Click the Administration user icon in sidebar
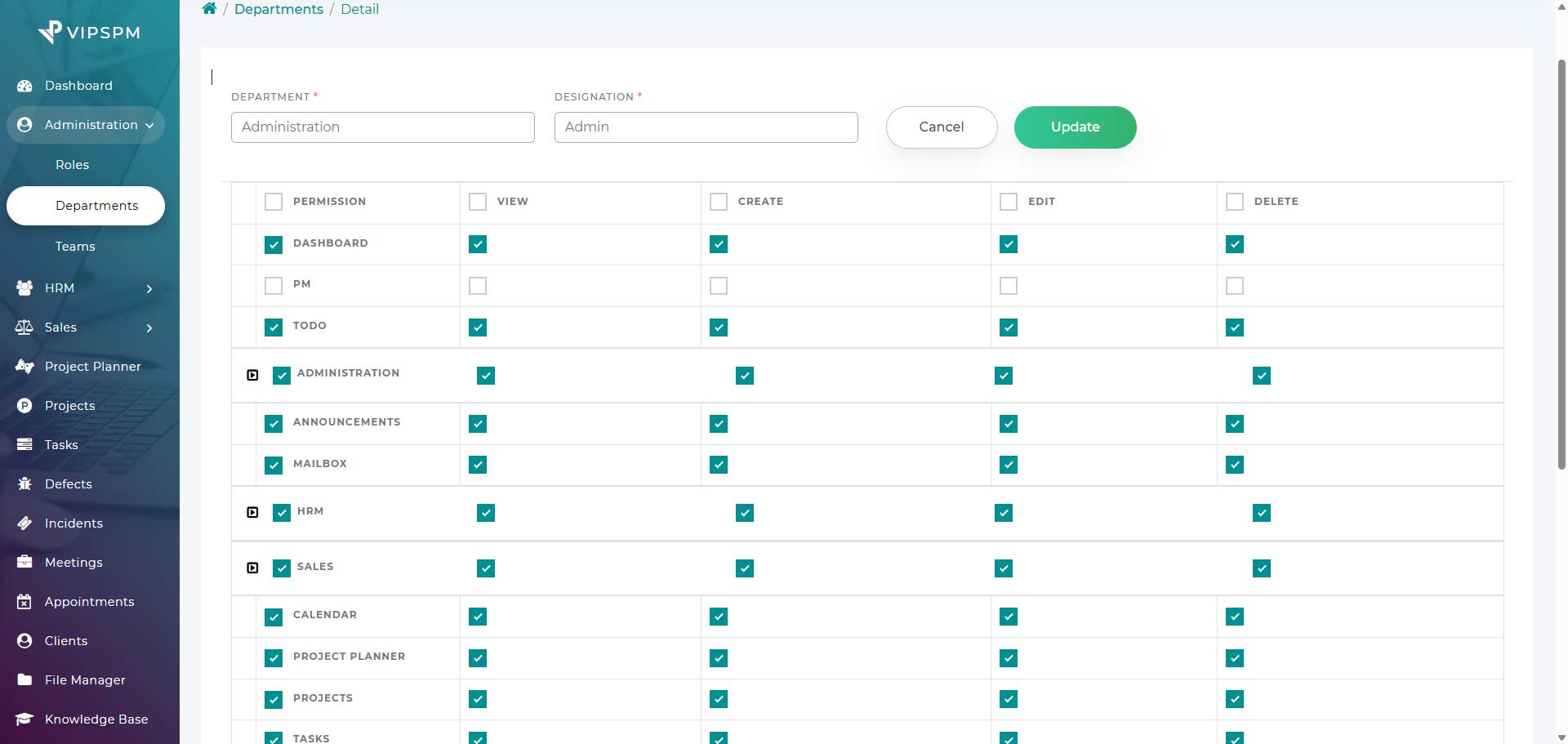The image size is (1568, 744). [24, 125]
